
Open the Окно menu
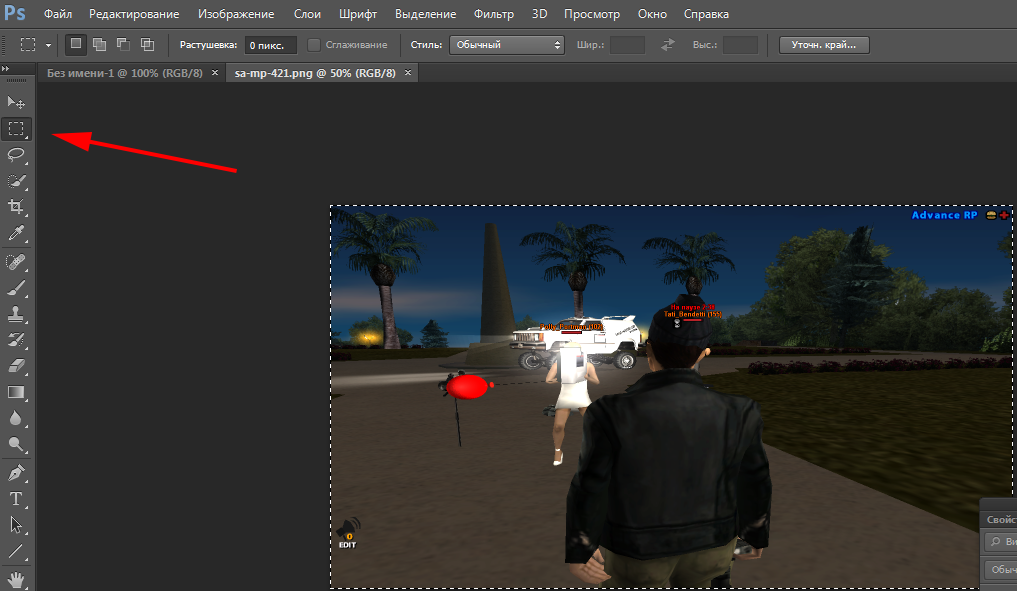pos(652,14)
